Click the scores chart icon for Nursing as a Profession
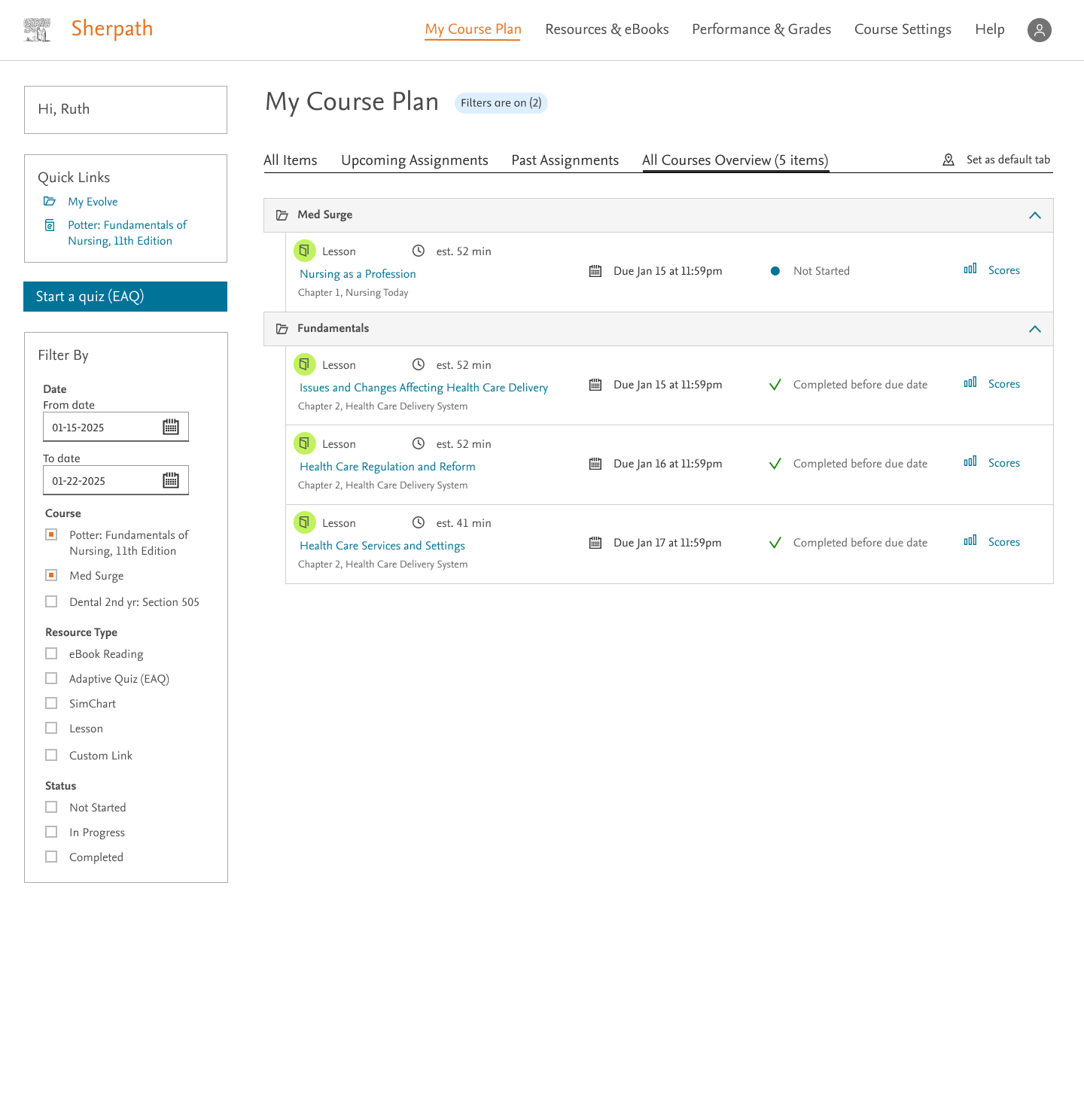Image resolution: width=1084 pixels, height=1120 pixels. pyautogui.click(x=970, y=269)
